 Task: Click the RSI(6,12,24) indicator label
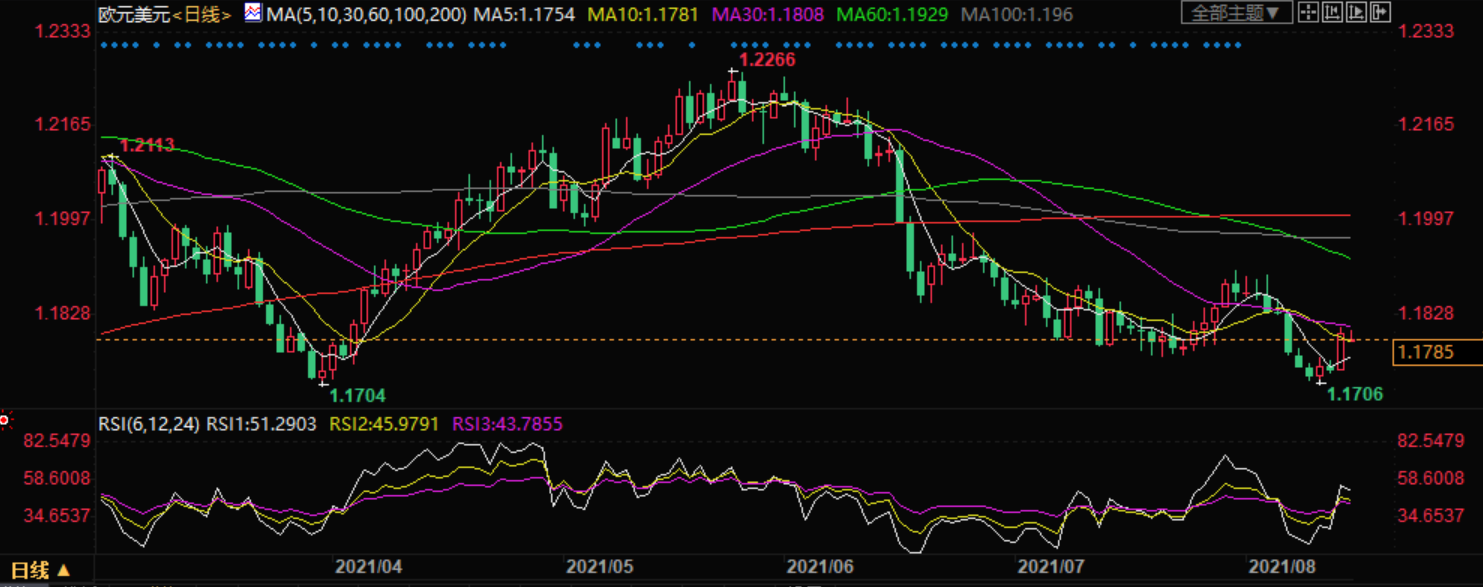coord(149,424)
